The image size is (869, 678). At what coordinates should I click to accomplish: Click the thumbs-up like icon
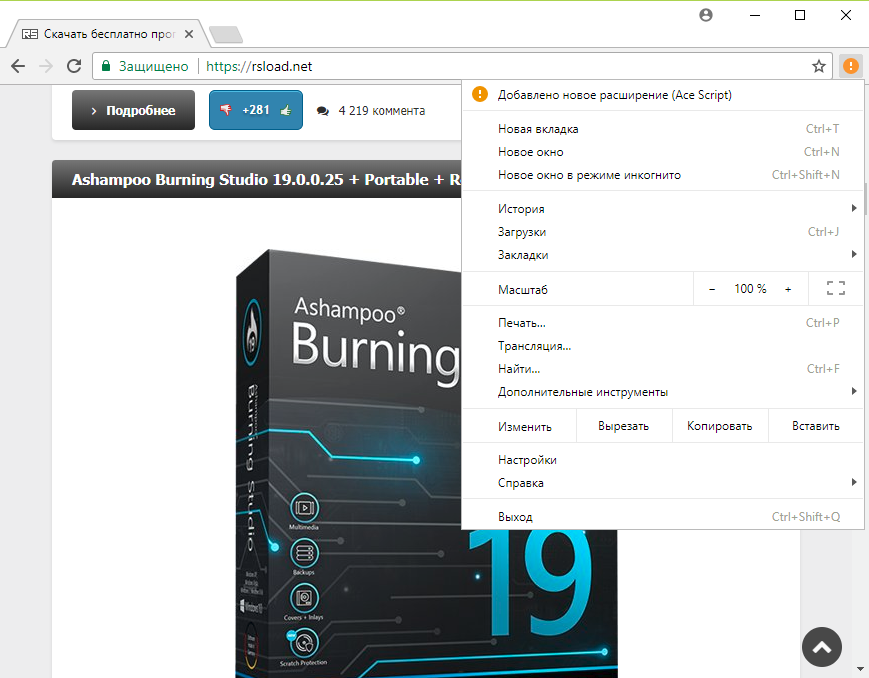(286, 110)
